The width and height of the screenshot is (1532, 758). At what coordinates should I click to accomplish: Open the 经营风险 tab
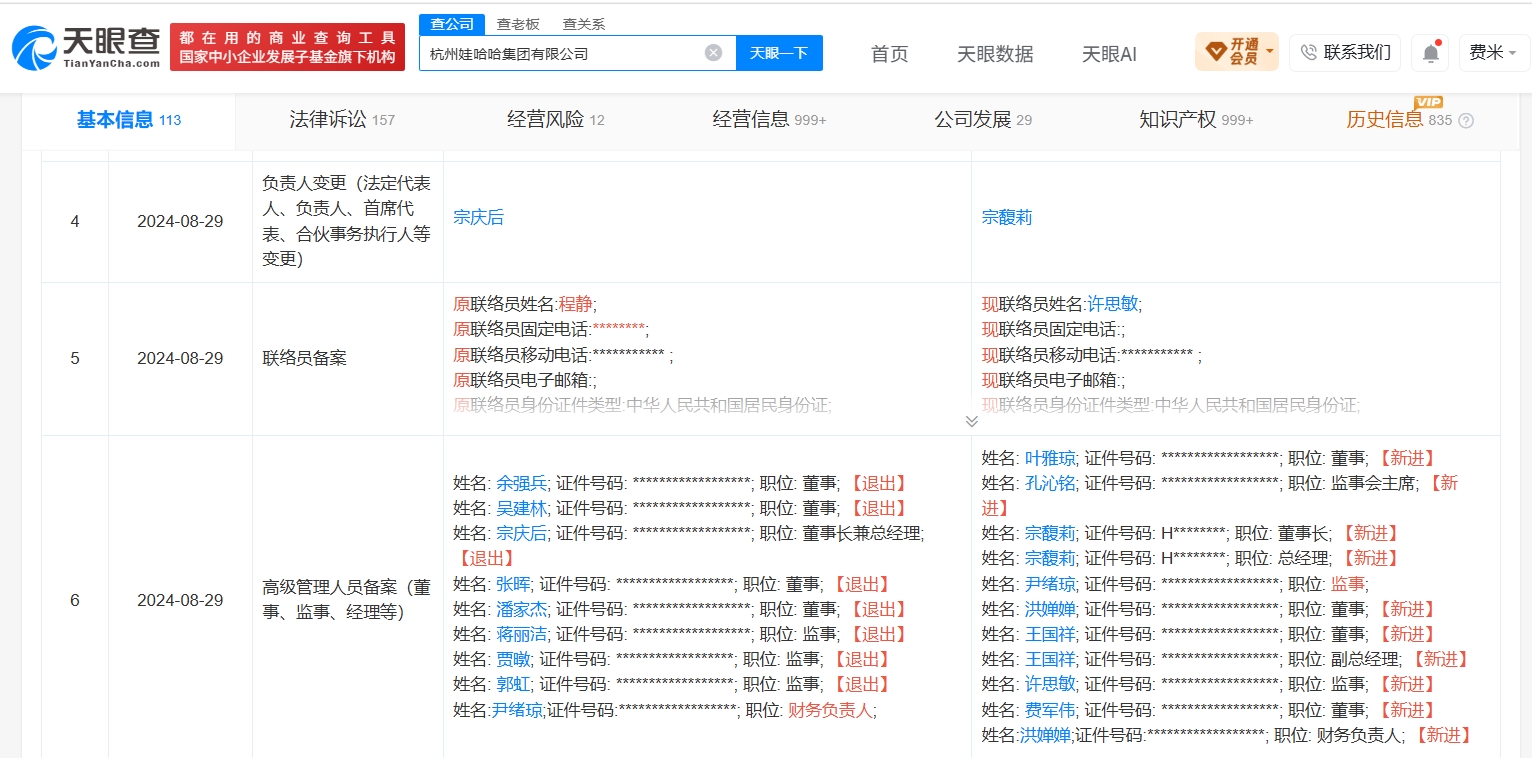click(x=556, y=120)
